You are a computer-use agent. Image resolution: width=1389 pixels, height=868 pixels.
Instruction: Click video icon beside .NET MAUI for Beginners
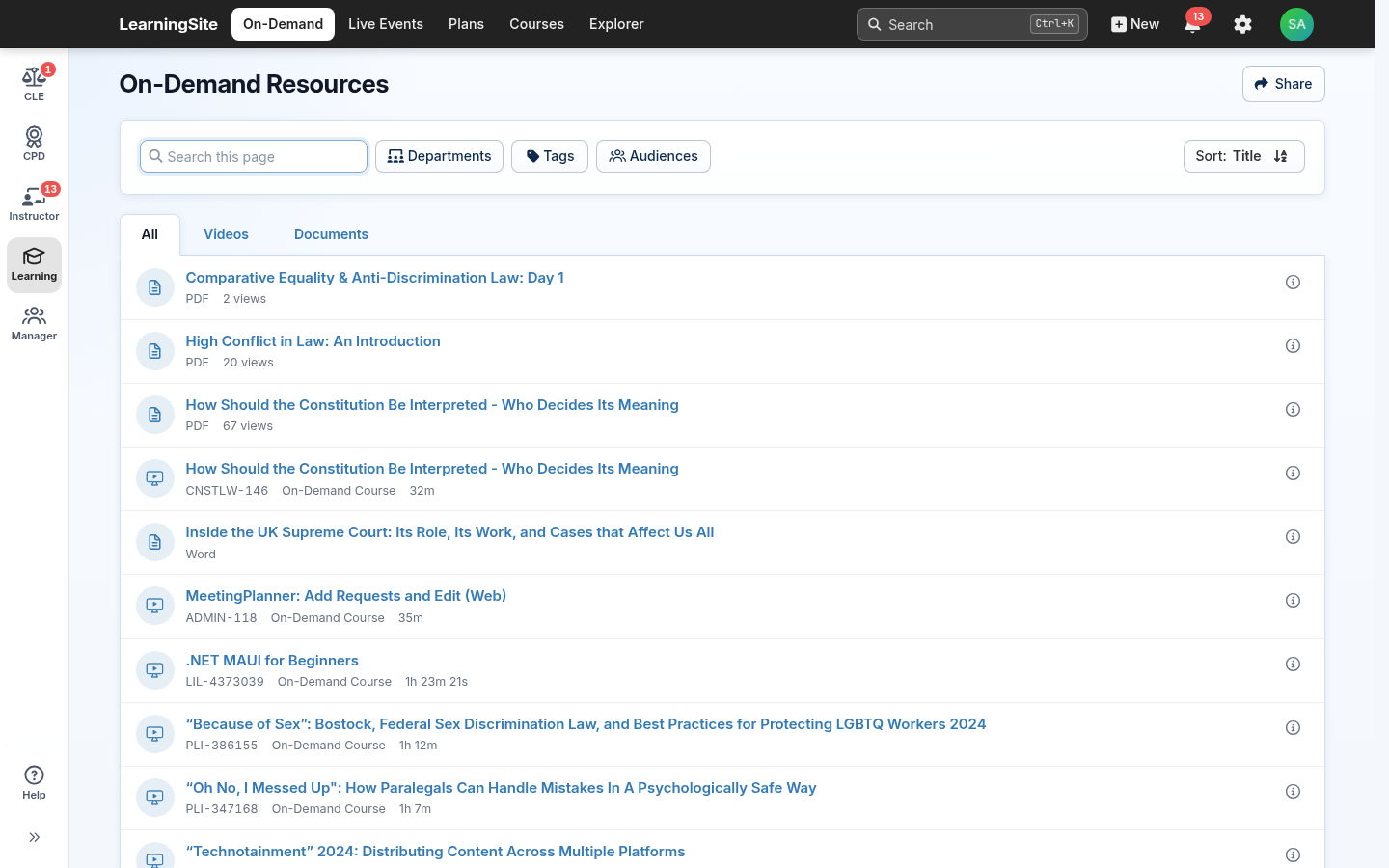point(154,670)
